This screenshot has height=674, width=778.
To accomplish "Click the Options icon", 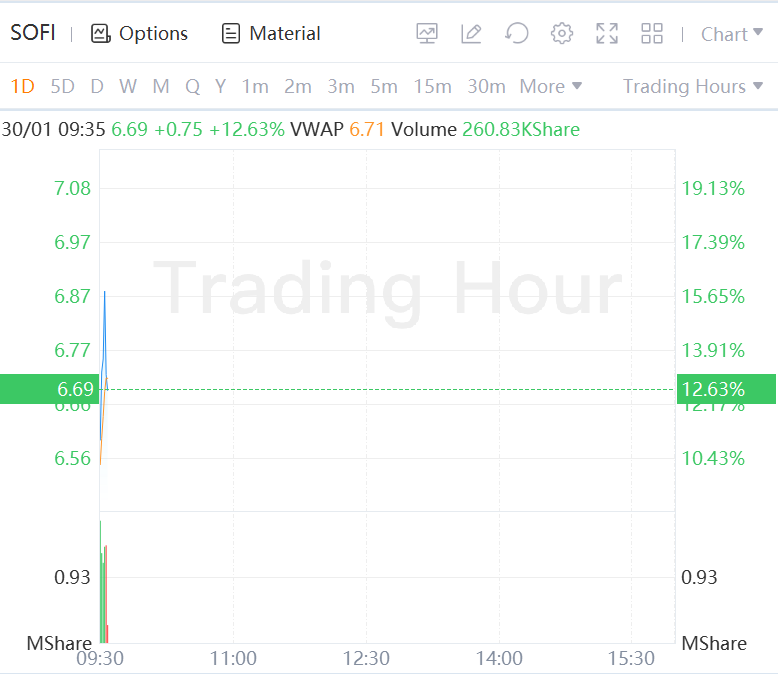I will coord(100,34).
